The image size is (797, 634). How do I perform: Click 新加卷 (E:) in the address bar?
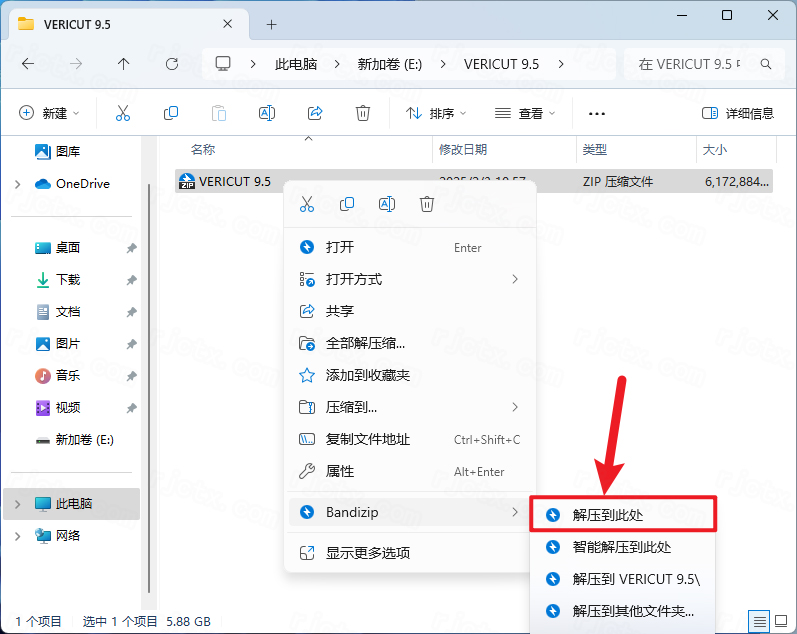pos(390,64)
